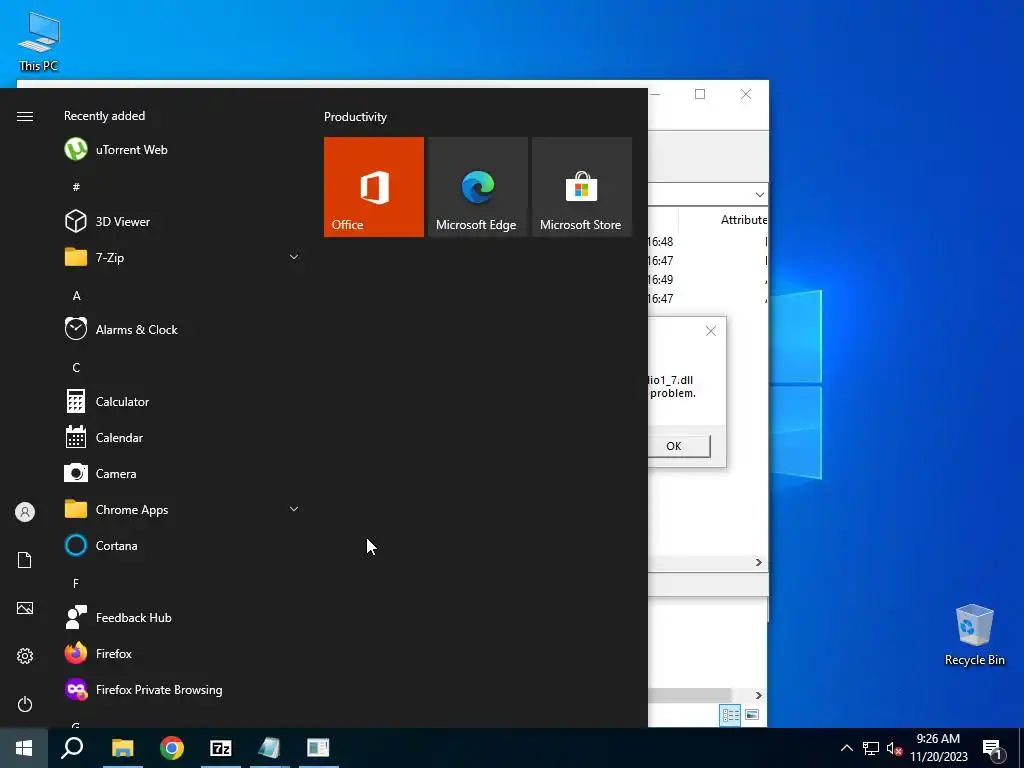
Task: Open Pictures from Start sidebar
Action: pos(25,608)
